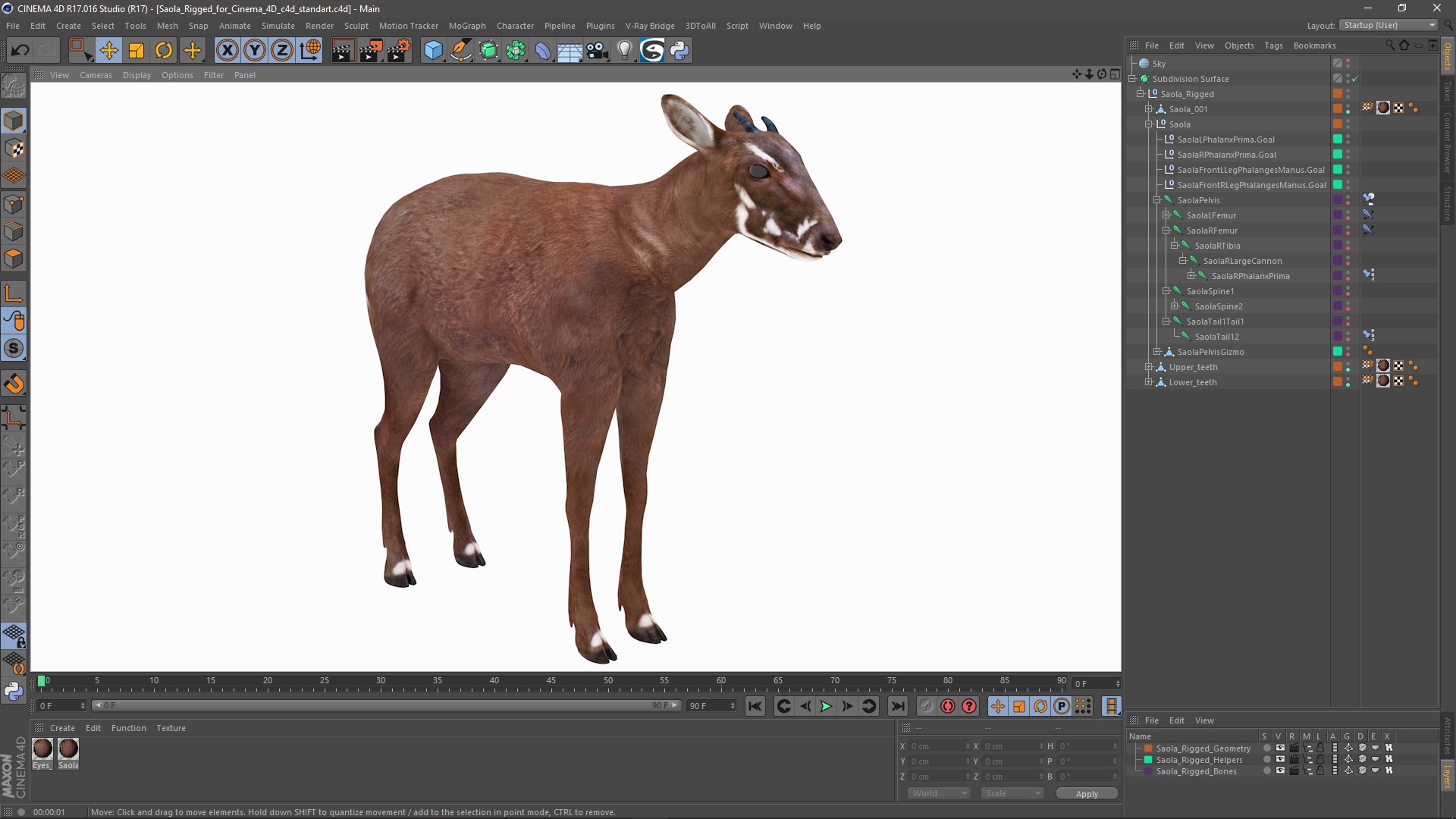Click the Make Editable icon
The height and width of the screenshot is (819, 1456).
(x=14, y=86)
